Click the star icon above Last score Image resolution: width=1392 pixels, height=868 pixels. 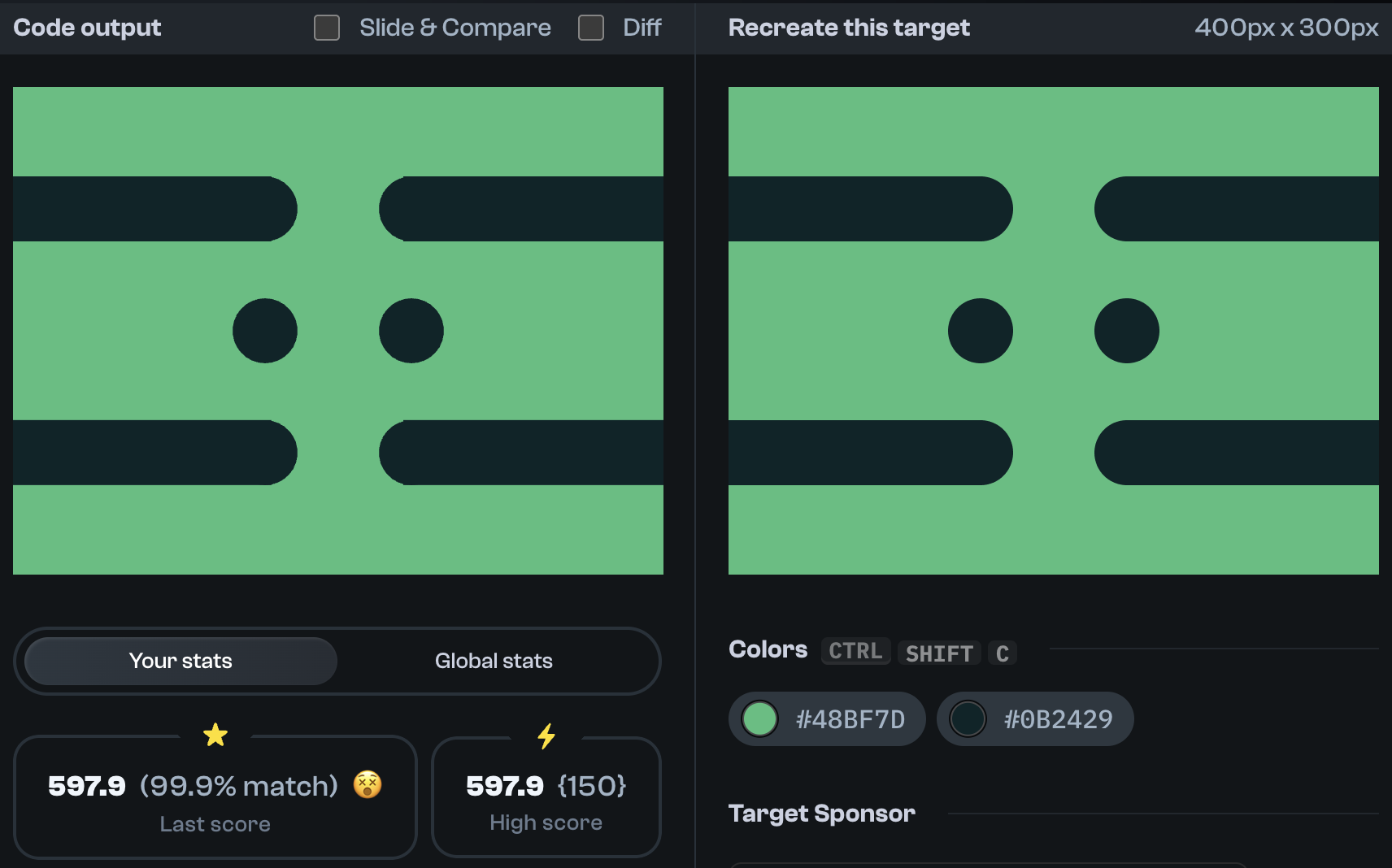(x=215, y=734)
